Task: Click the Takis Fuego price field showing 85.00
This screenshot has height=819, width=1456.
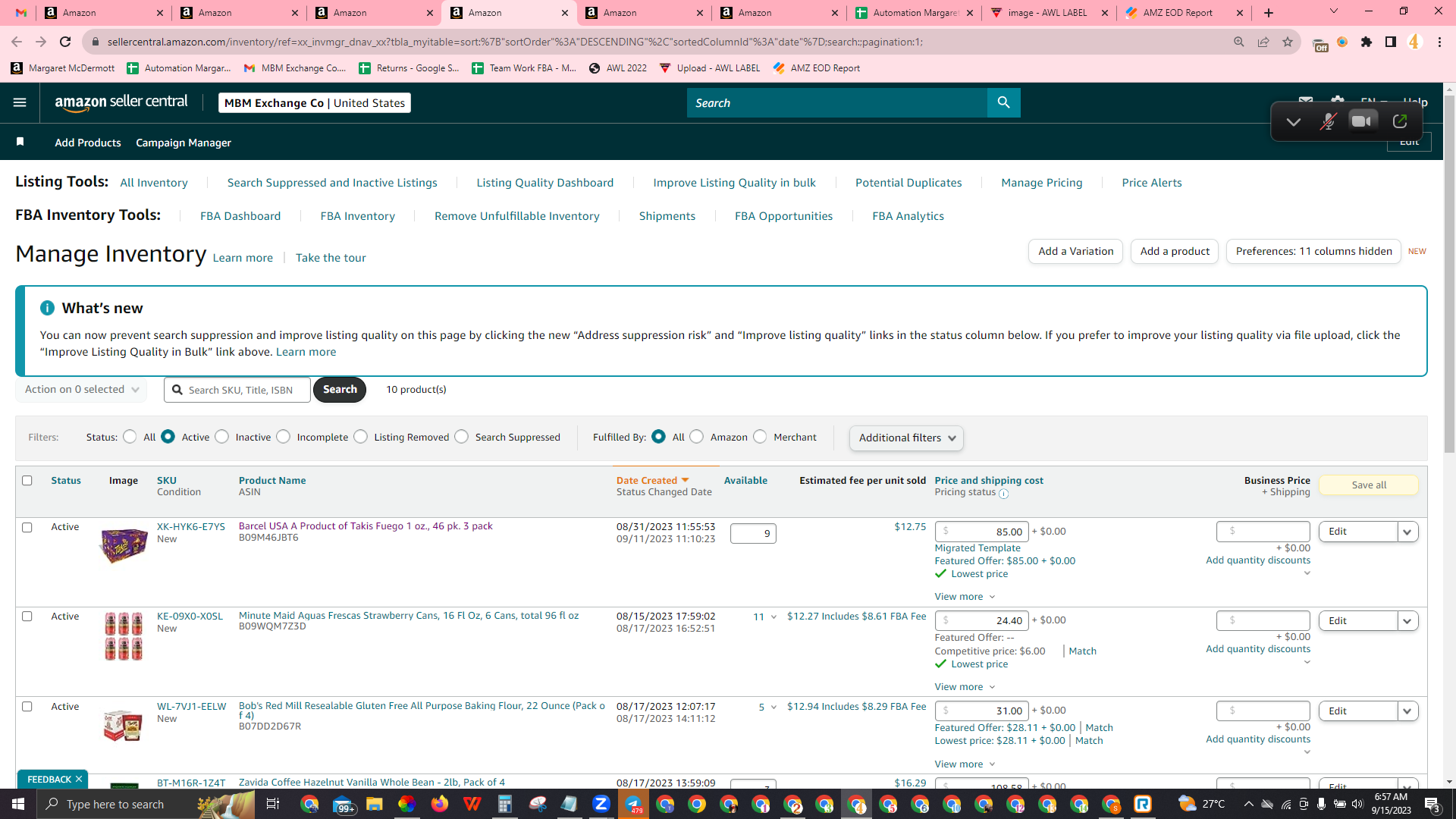Action: [x=981, y=532]
